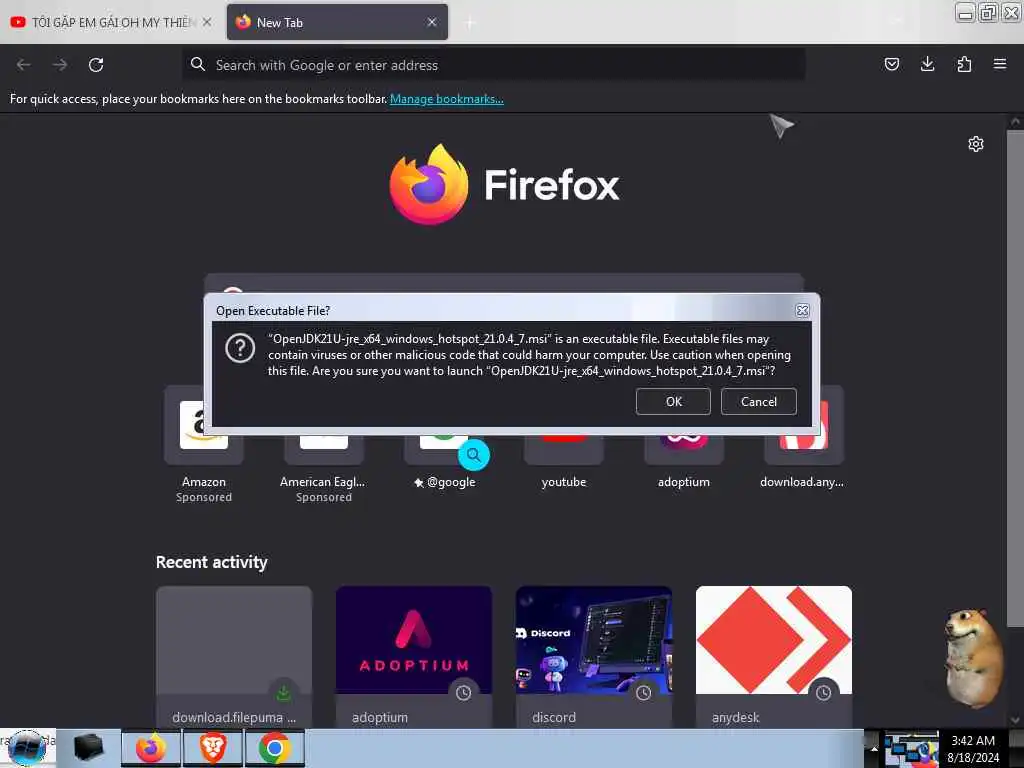Open the Save to Pocket icon
Image resolution: width=1024 pixels, height=768 pixels.
tap(891, 64)
